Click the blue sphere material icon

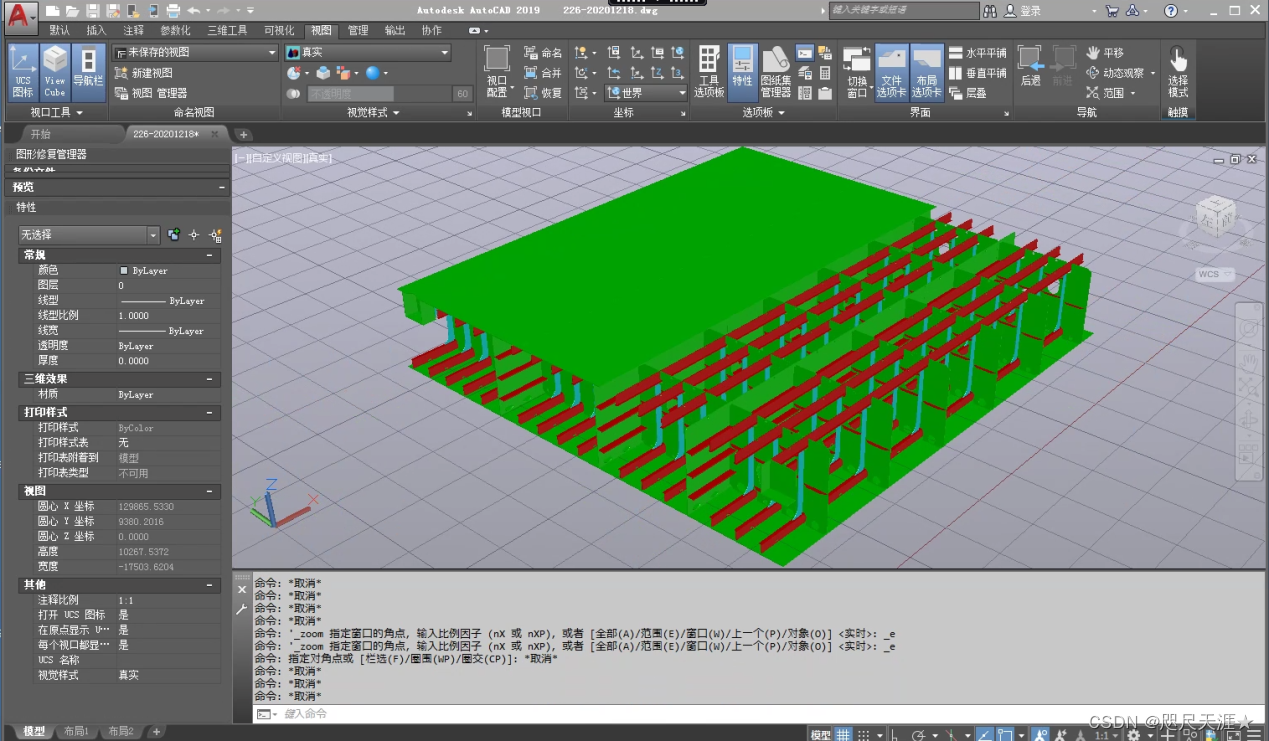tap(372, 73)
